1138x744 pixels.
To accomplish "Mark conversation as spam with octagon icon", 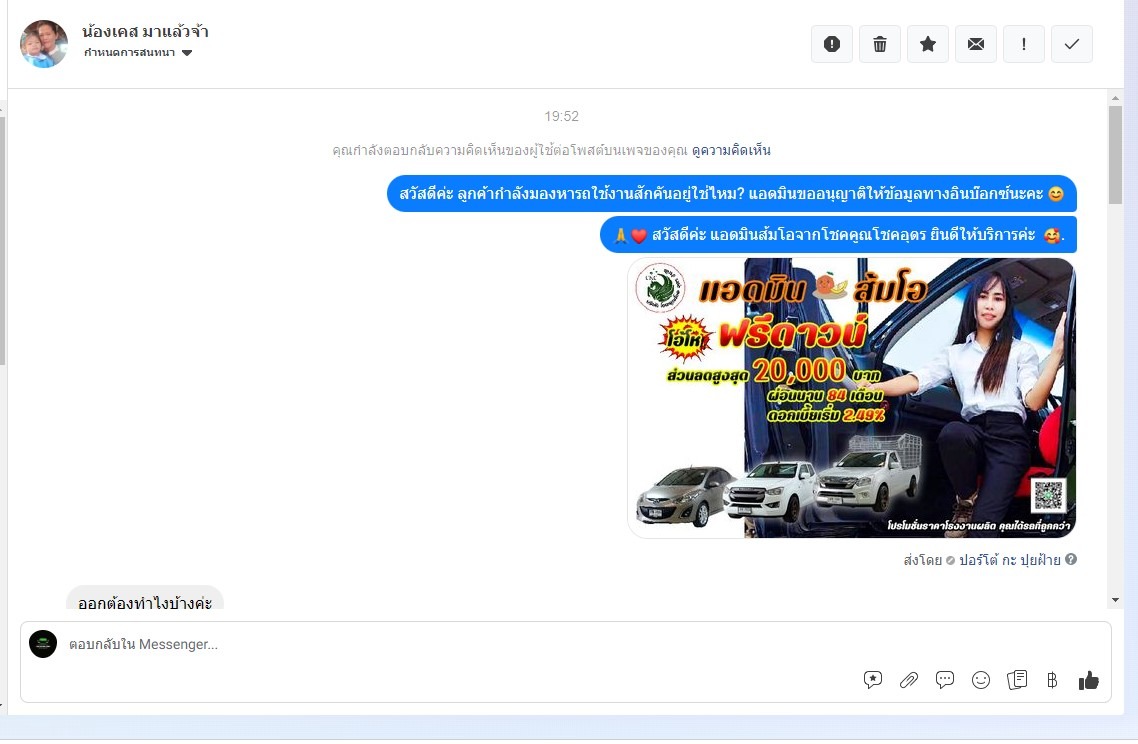I will pyautogui.click(x=832, y=44).
